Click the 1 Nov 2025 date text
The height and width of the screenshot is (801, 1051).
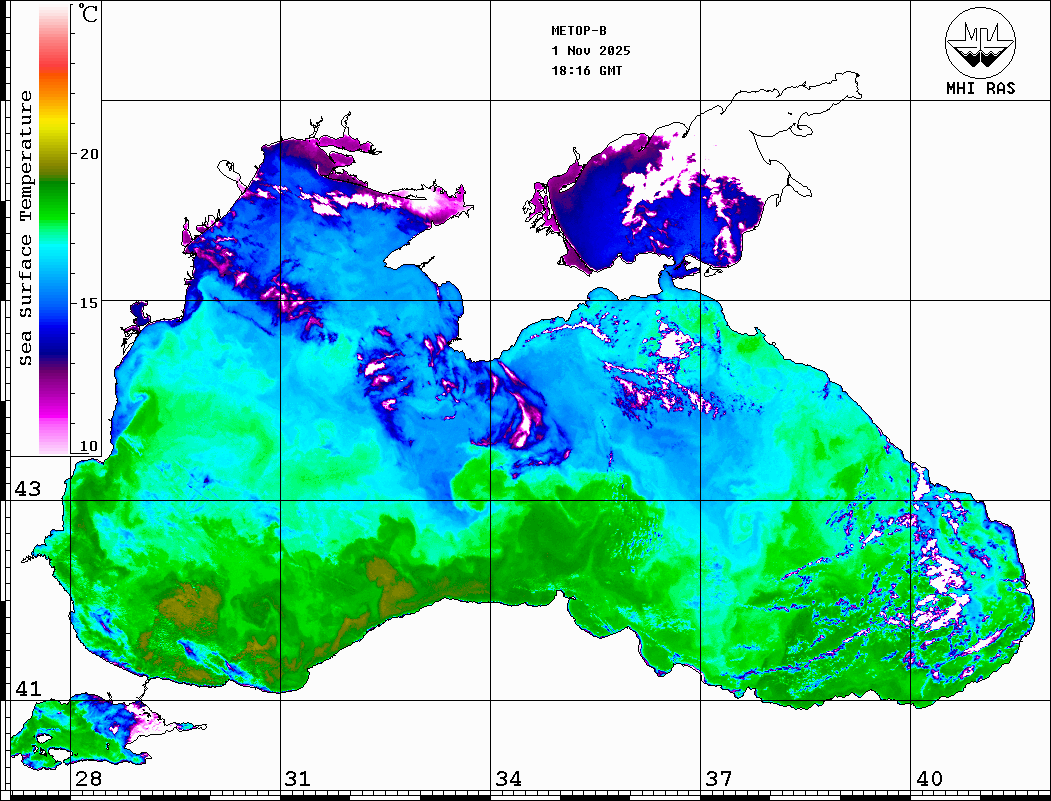pyautogui.click(x=590, y=51)
